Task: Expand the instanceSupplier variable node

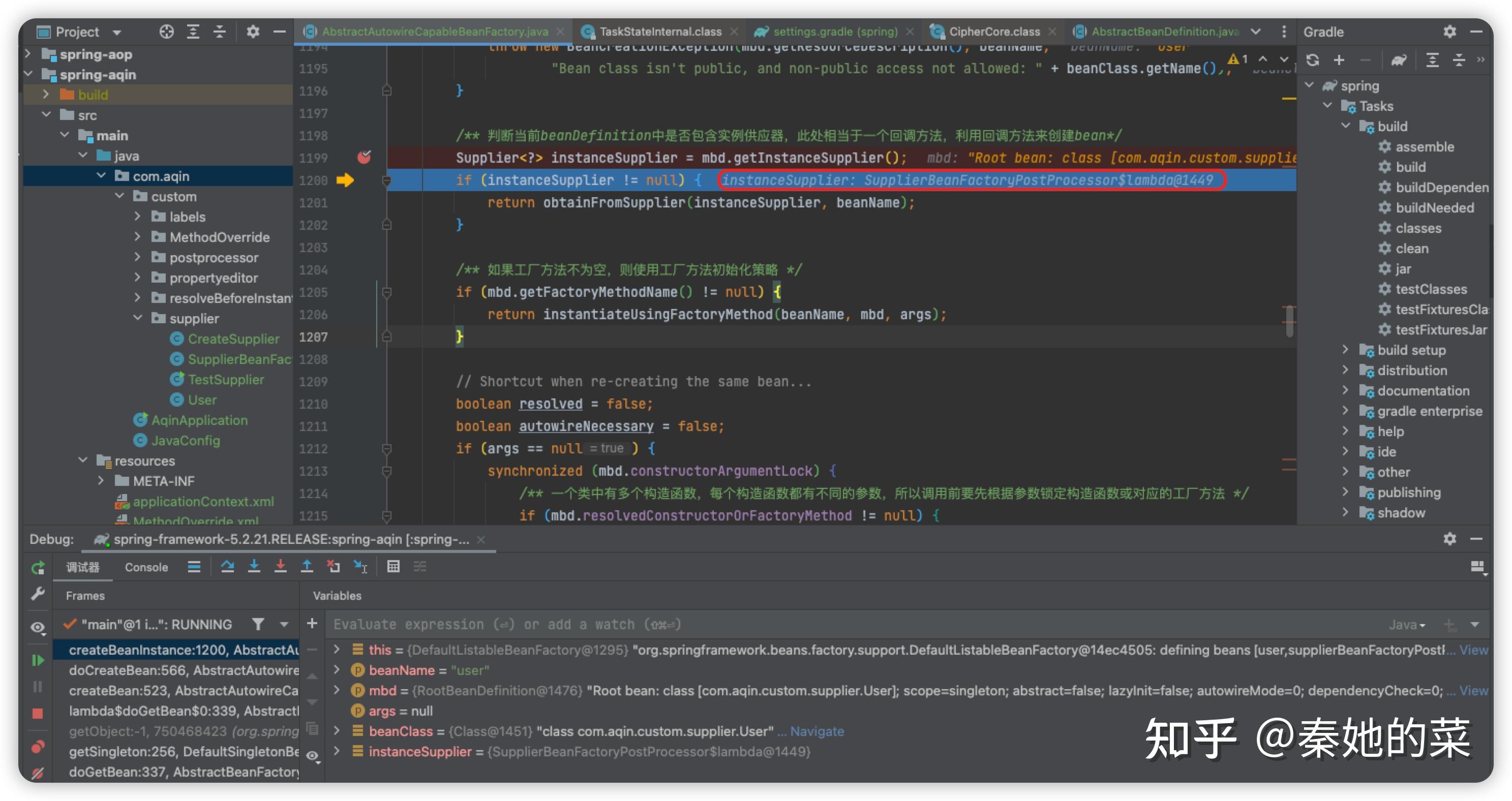Action: 337,751
